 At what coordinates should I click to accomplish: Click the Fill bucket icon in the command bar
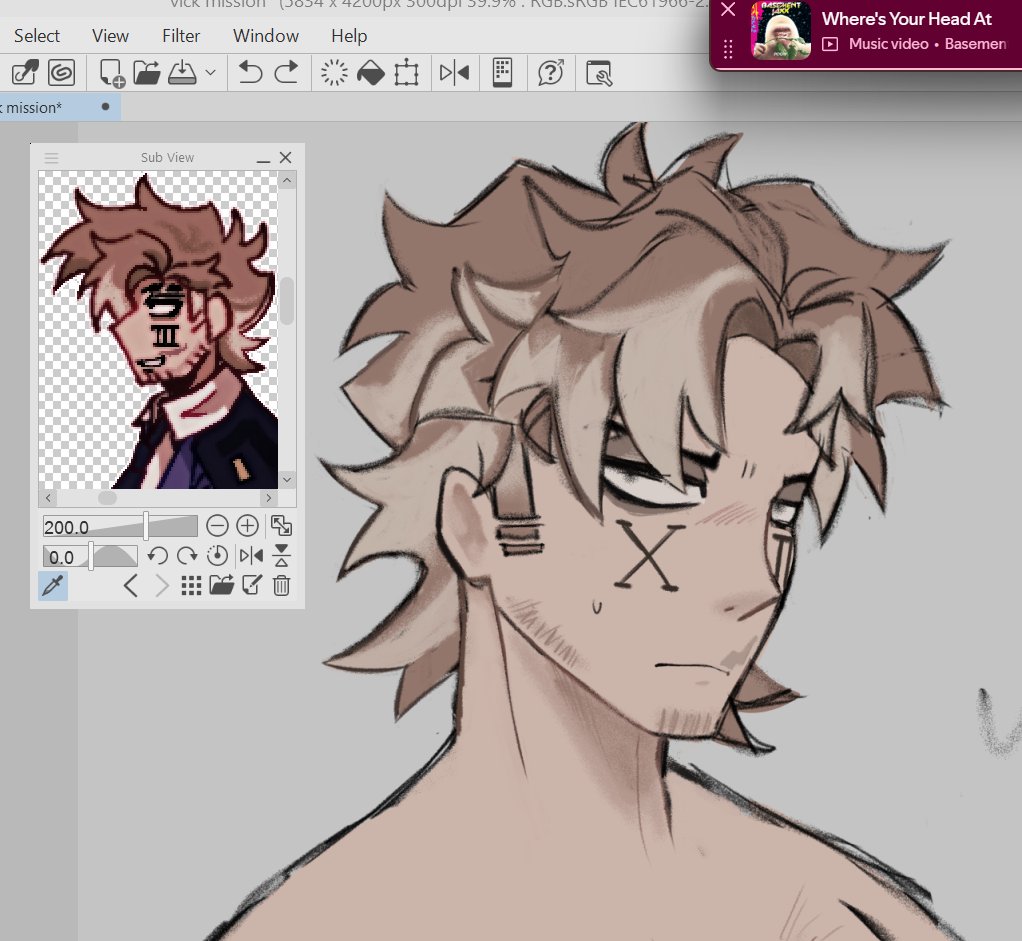coord(370,72)
